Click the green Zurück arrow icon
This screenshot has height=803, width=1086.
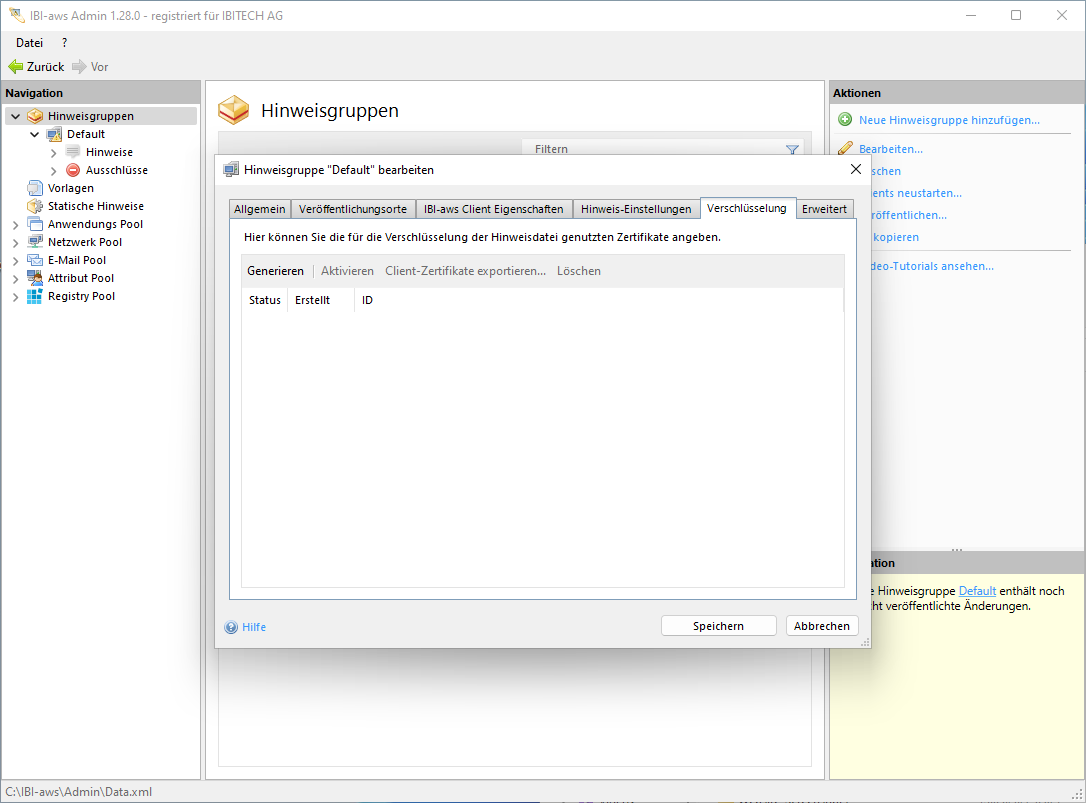tap(15, 67)
